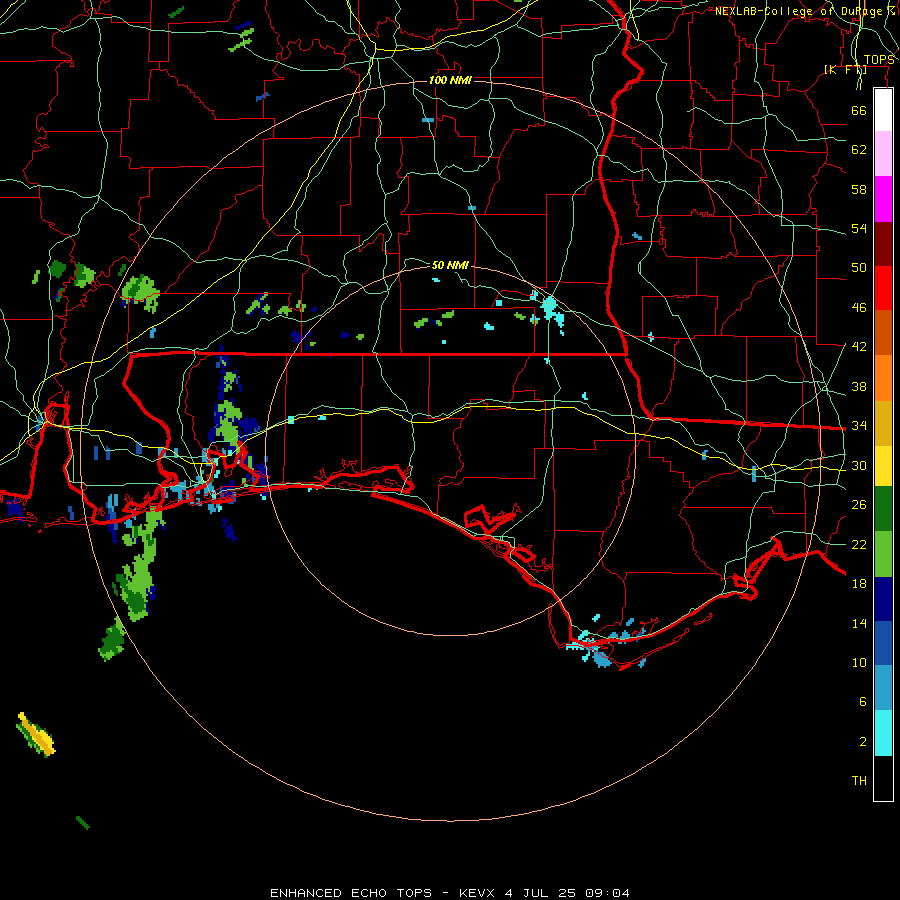Click the 100 NMI range ring label

pyautogui.click(x=450, y=80)
